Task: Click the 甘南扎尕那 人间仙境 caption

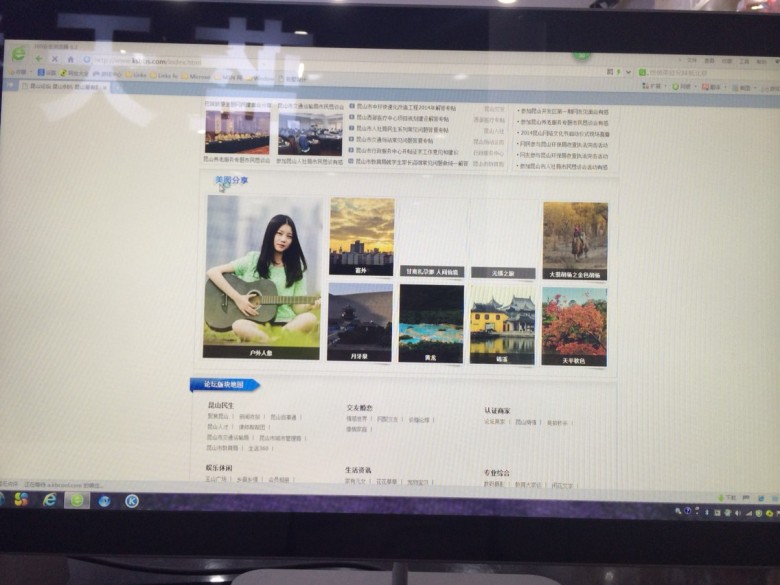Action: (x=432, y=272)
